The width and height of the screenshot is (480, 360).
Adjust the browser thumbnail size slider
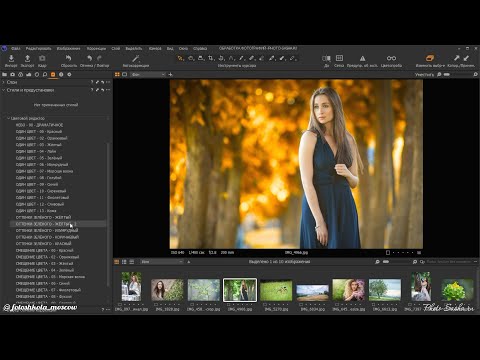point(386,262)
